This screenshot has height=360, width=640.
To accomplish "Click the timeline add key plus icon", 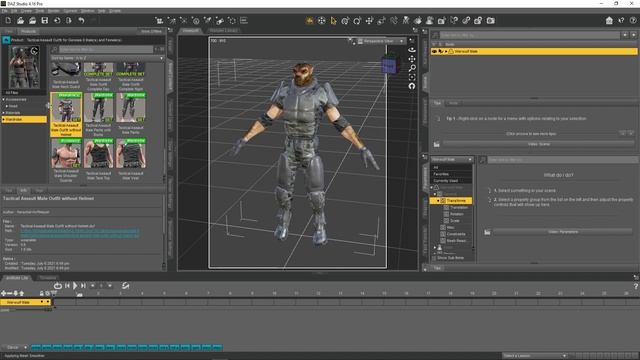I will pyautogui.click(x=4, y=293).
